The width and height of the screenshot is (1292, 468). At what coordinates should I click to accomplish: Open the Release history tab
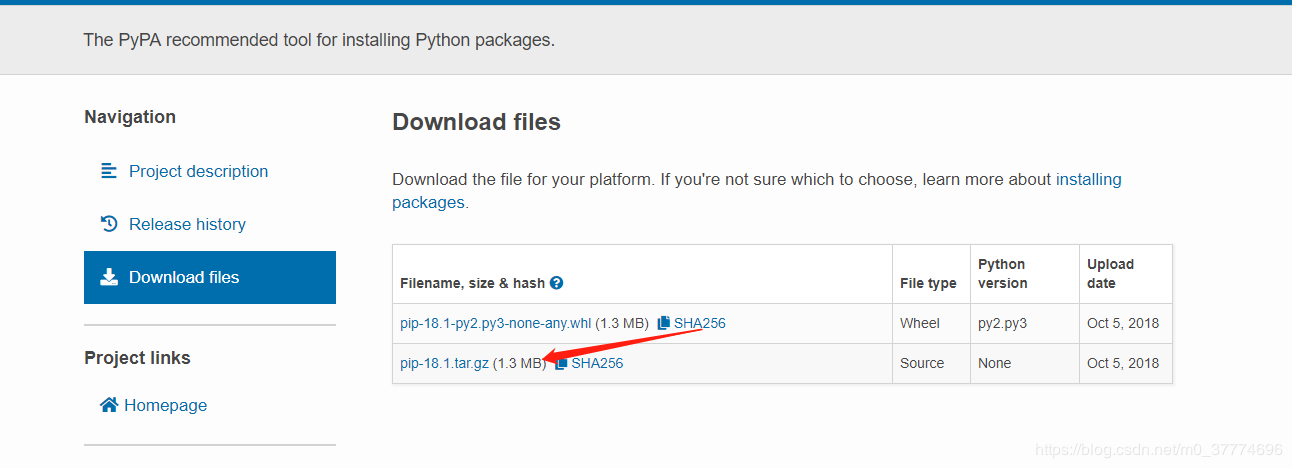[x=187, y=224]
